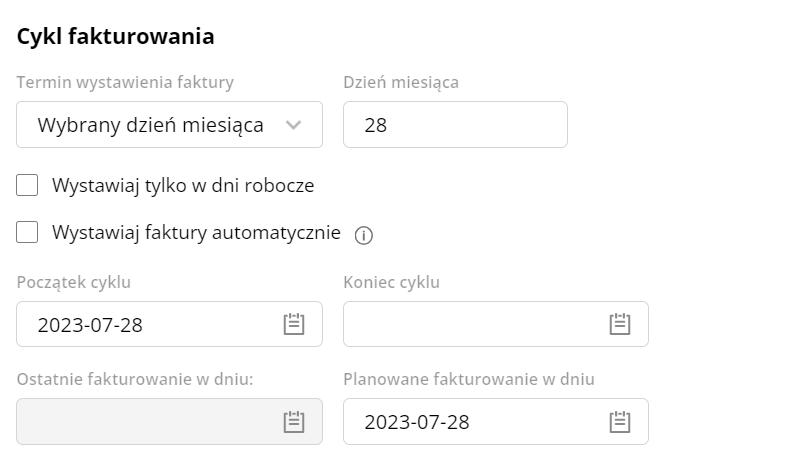Click label text Wystawiaj tylko w dni robocze
The image size is (795, 463).
click(183, 186)
